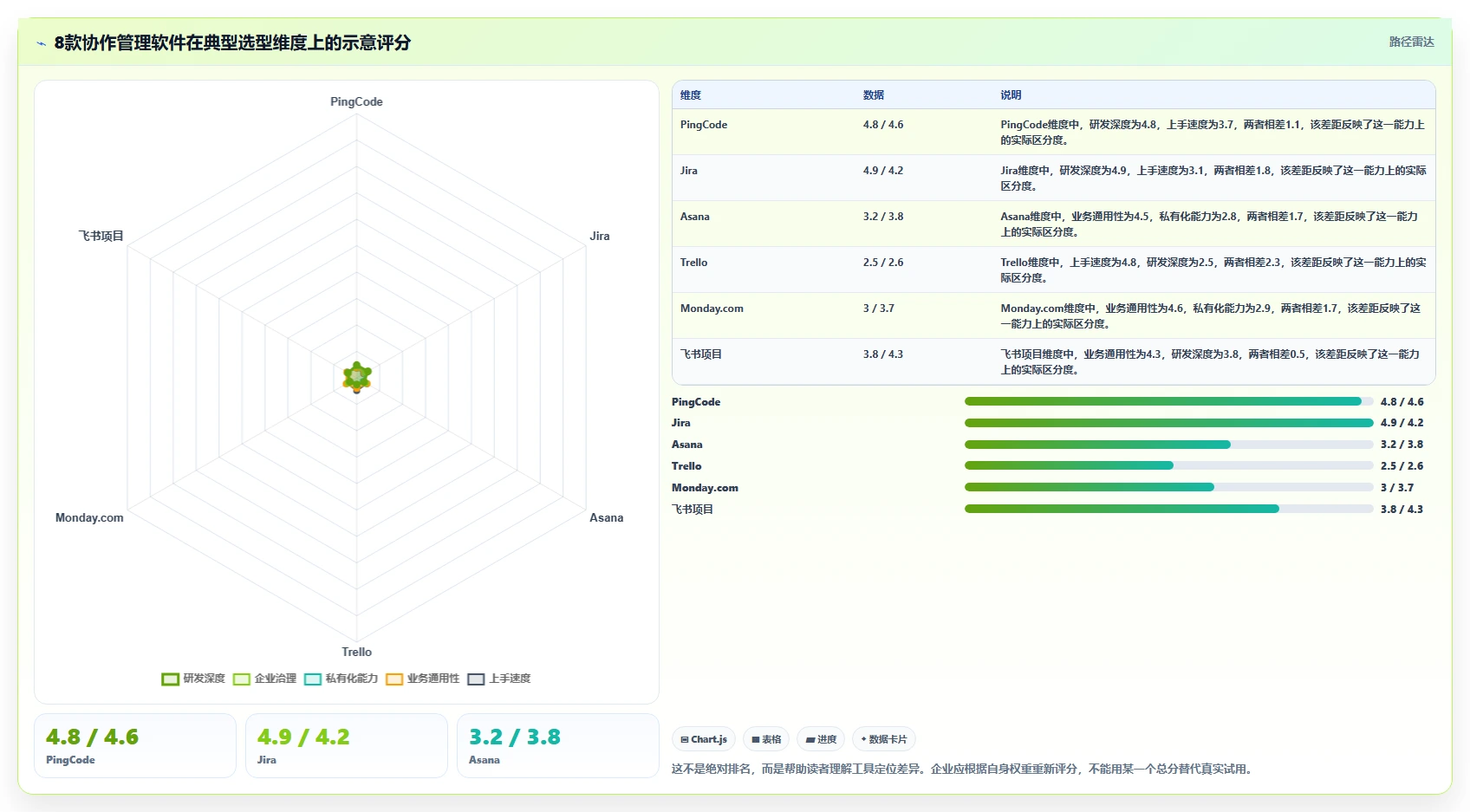The image size is (1470, 812).
Task: Click the Monday.com progress bar
Action: pos(1168,487)
